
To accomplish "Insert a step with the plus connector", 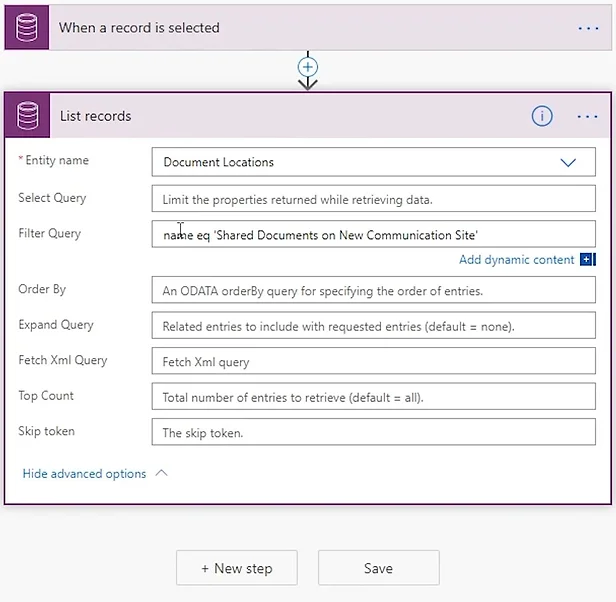I will click(308, 67).
